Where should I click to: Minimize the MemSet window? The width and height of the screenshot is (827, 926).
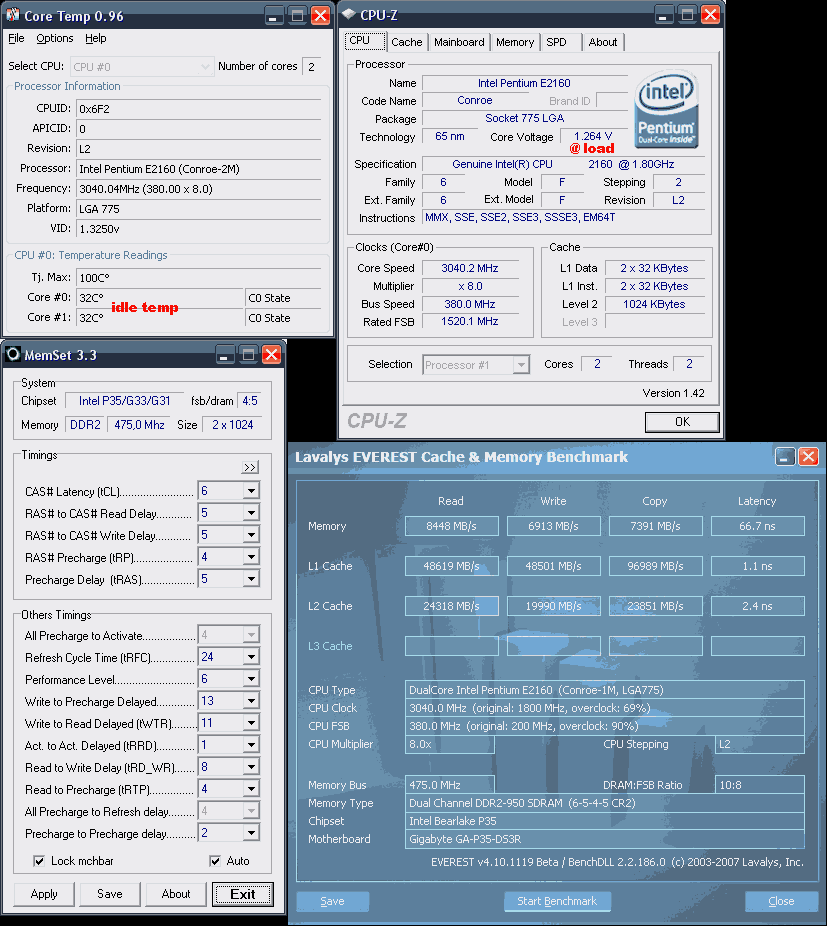click(x=224, y=355)
